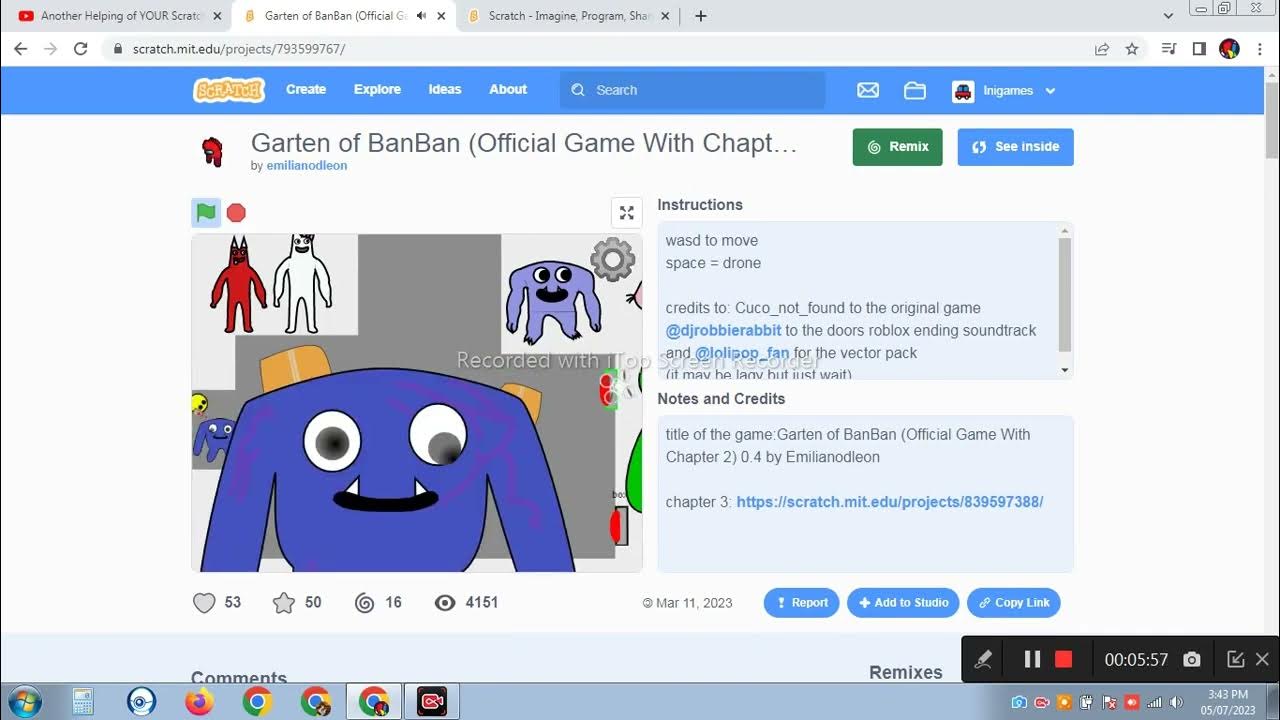The width and height of the screenshot is (1280, 720).
Task: Open the recorder annotation pen tool
Action: tap(983, 659)
